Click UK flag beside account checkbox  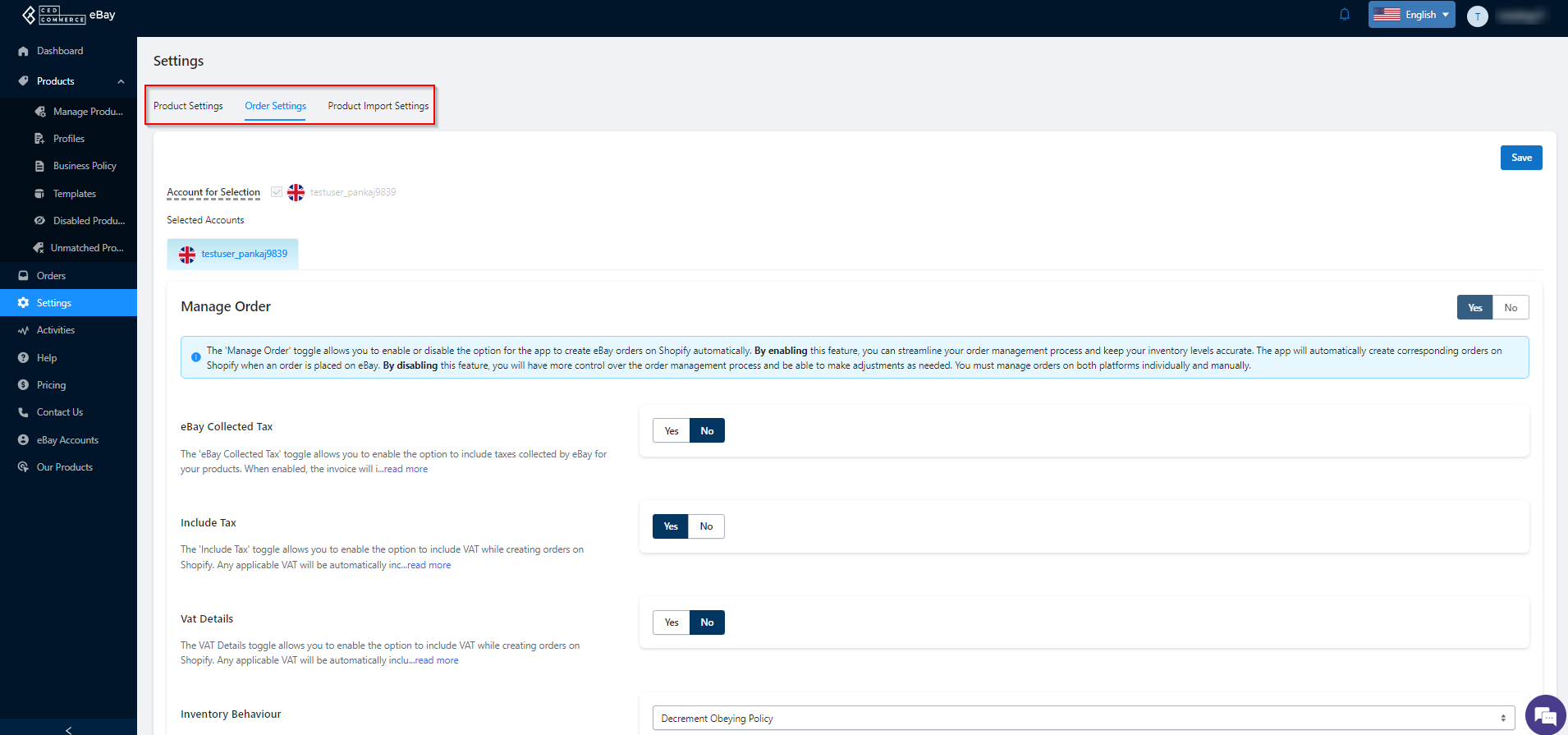[x=296, y=192]
